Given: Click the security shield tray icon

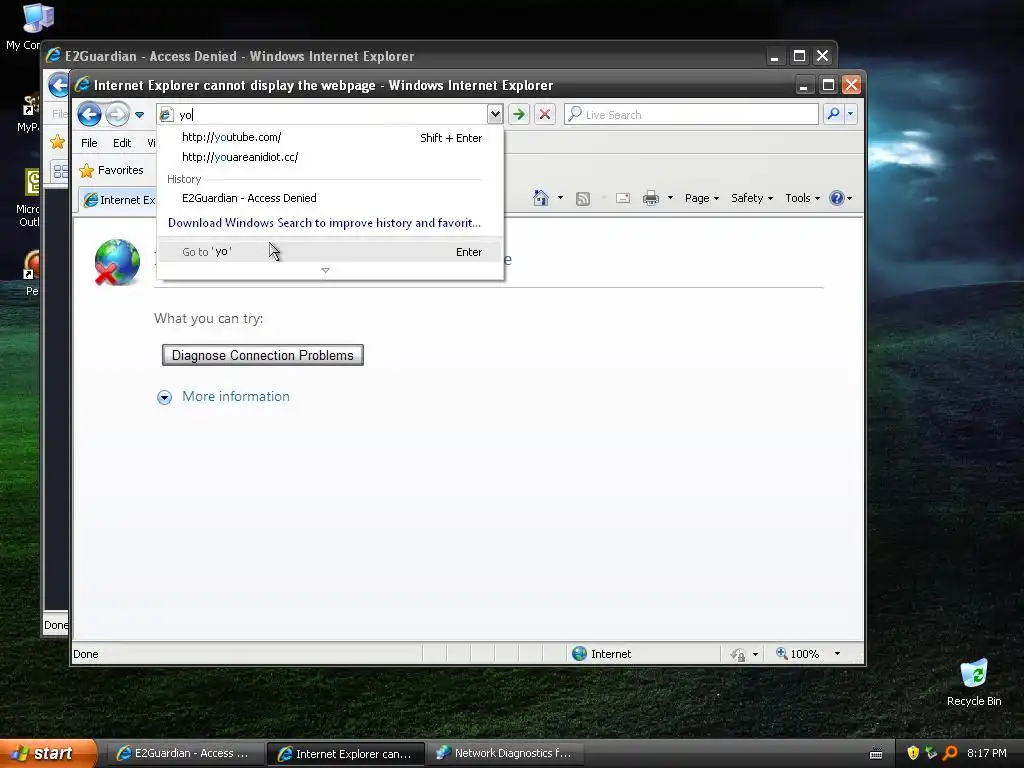Looking at the screenshot, I should 913,753.
